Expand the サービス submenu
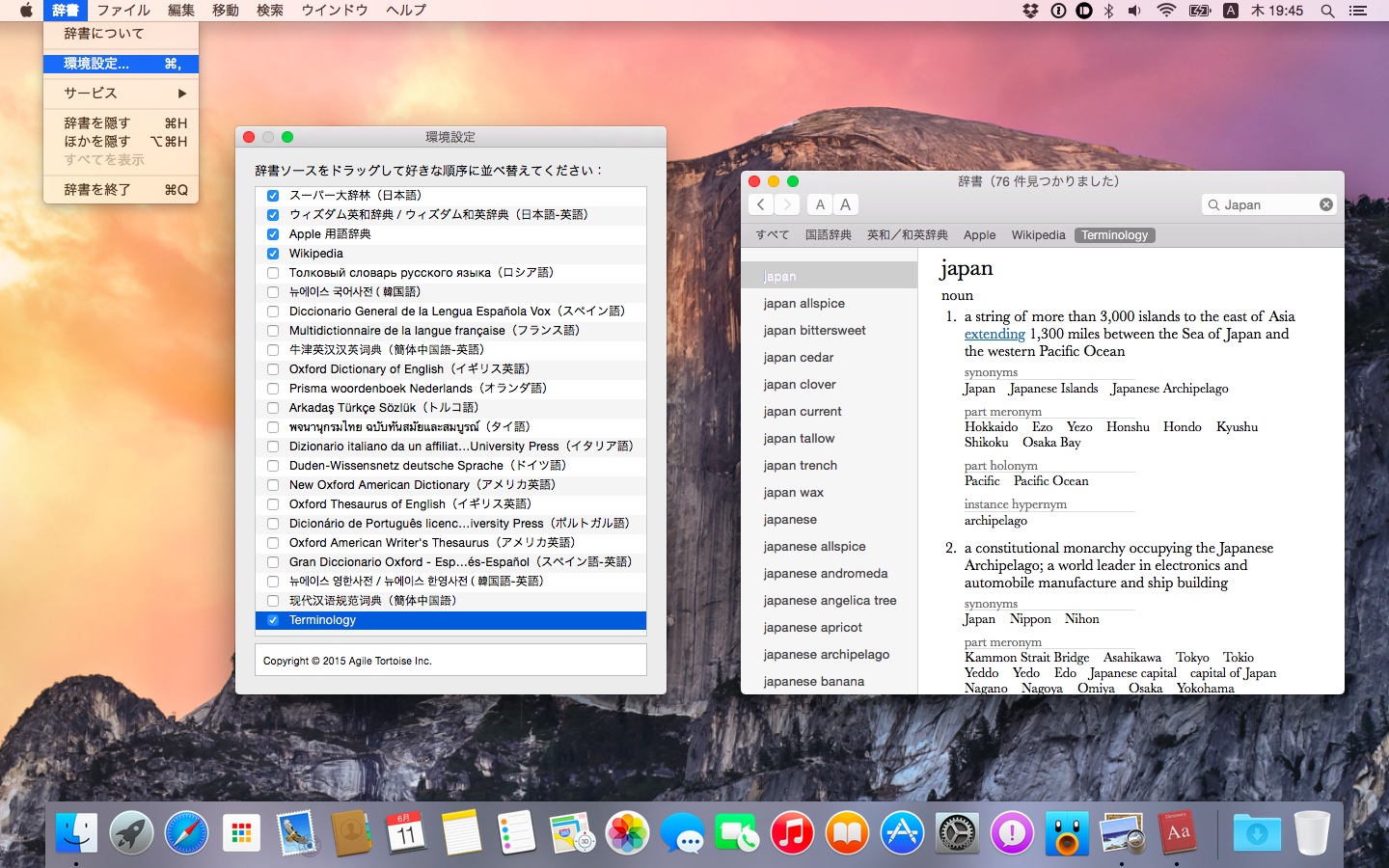1389x868 pixels. 121,94
